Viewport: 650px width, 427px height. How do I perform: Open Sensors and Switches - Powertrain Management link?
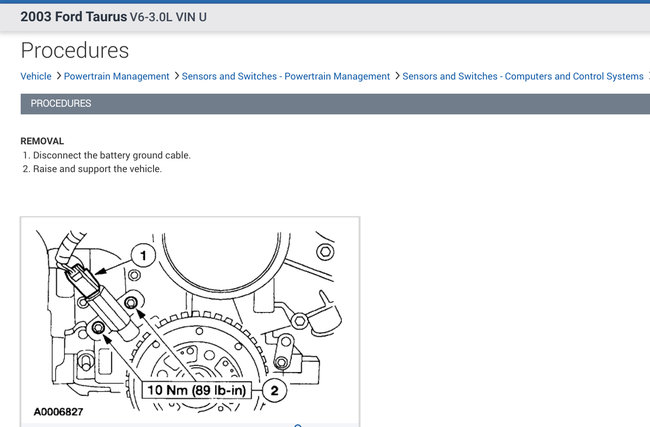286,76
